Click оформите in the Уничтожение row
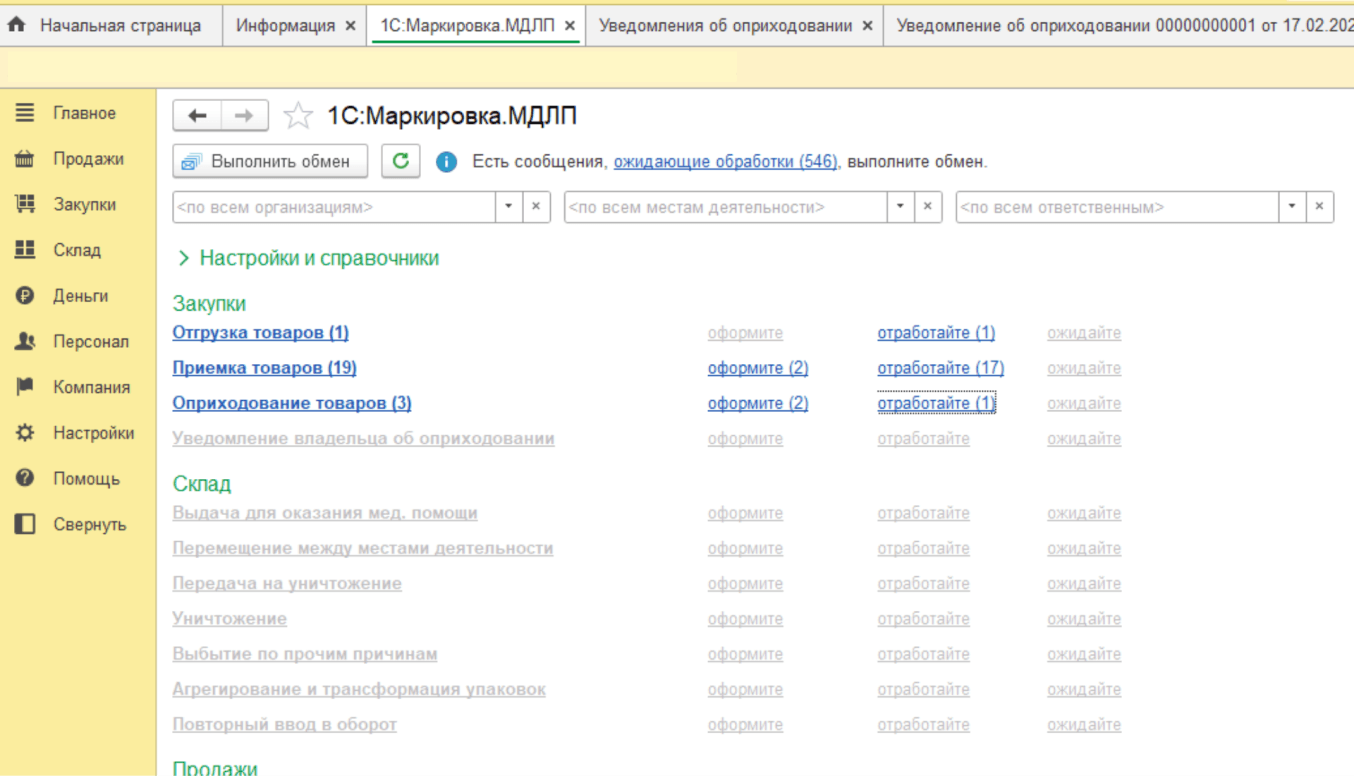The width and height of the screenshot is (1354, 776). click(745, 619)
